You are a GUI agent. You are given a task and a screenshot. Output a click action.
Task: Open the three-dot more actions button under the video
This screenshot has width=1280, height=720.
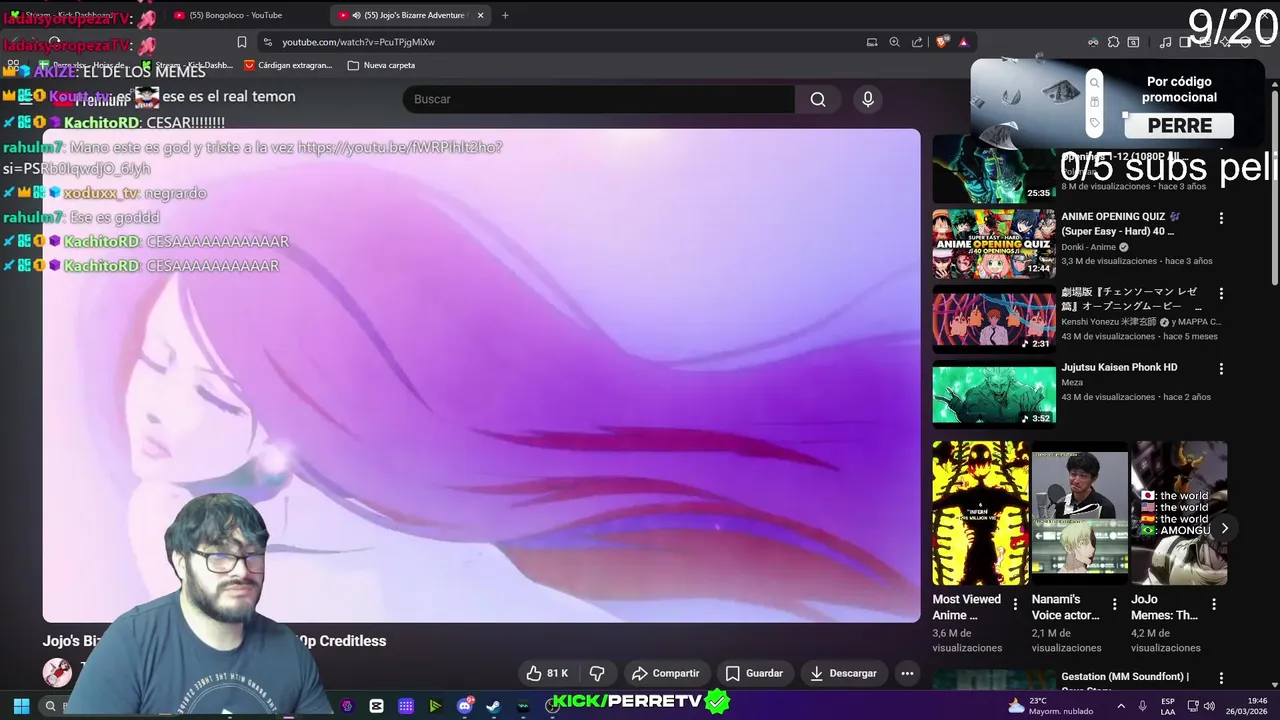point(907,673)
